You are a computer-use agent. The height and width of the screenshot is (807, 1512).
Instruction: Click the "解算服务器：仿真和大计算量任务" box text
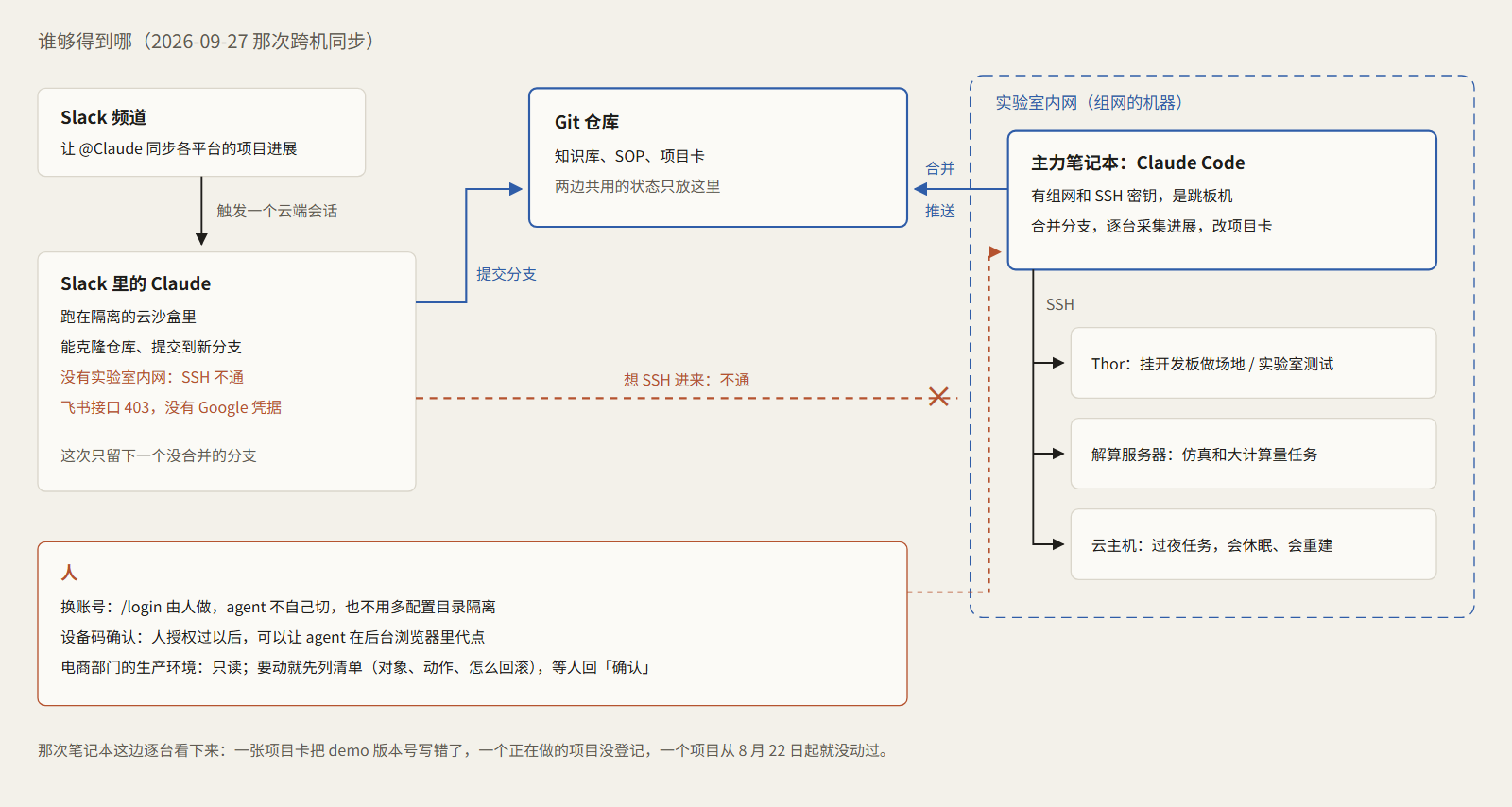[x=1205, y=455]
